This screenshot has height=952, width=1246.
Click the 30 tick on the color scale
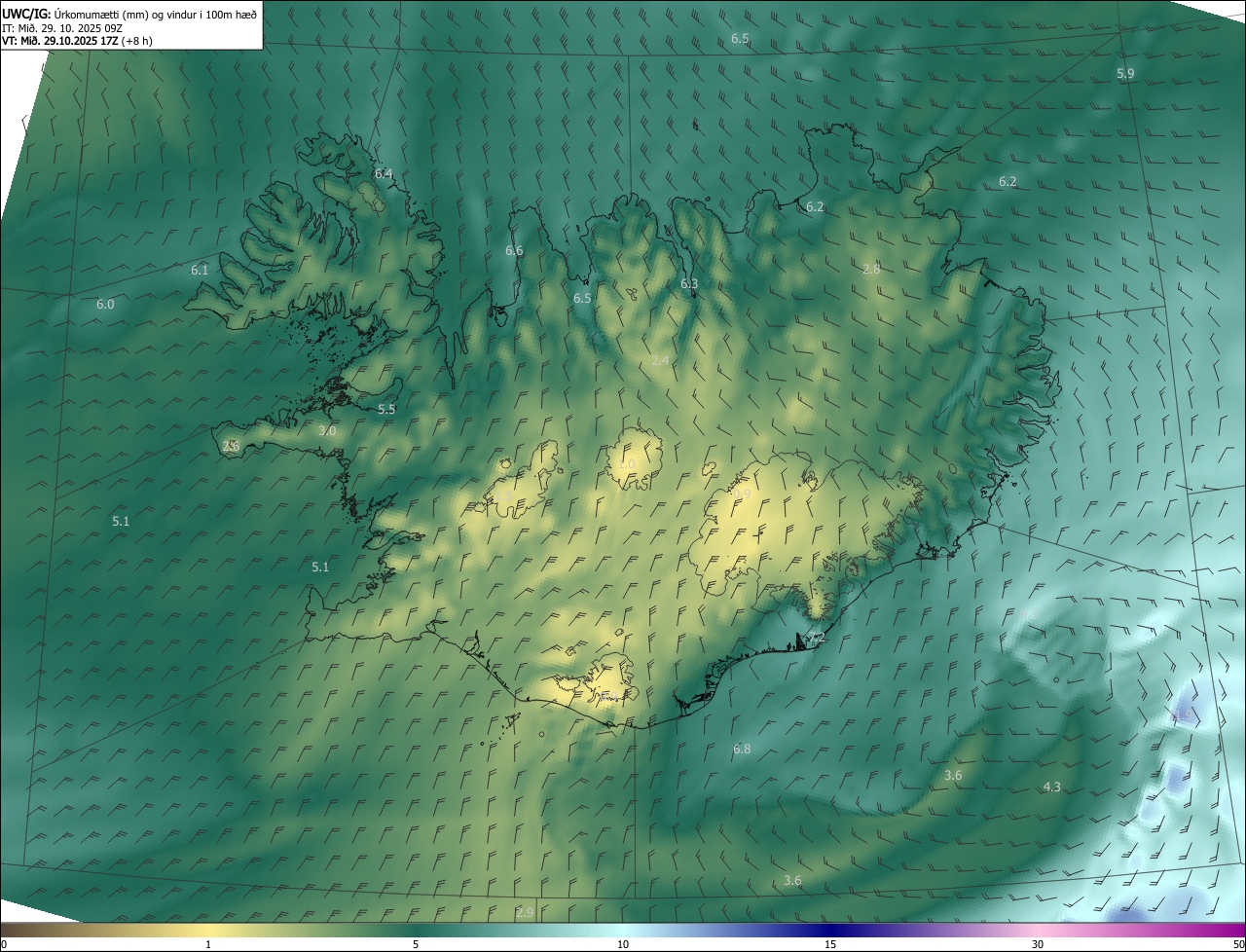coord(1038,945)
